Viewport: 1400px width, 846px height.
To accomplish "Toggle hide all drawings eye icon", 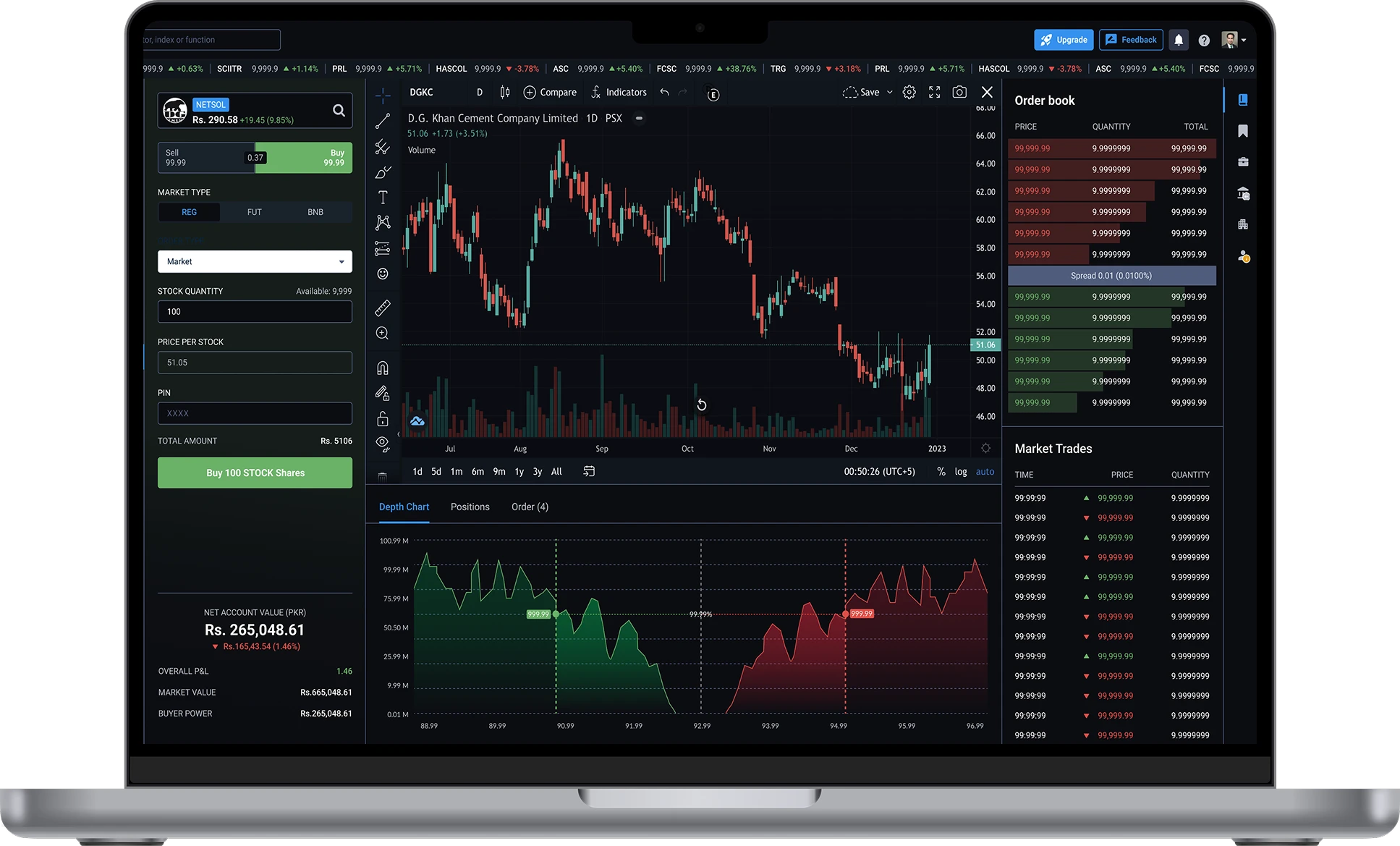I will (383, 444).
